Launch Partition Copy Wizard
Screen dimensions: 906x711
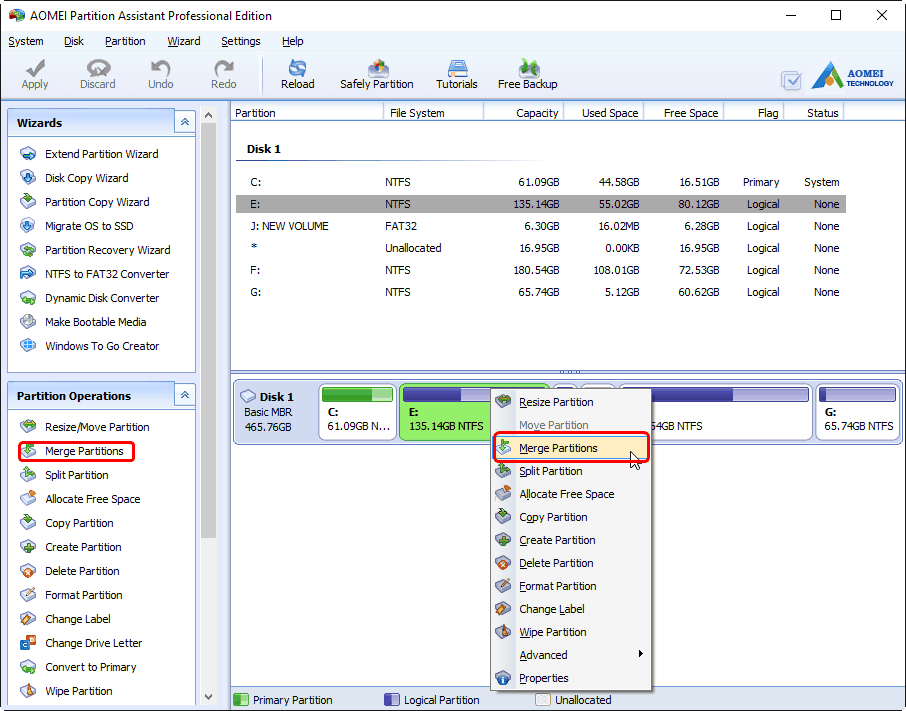(x=84, y=202)
